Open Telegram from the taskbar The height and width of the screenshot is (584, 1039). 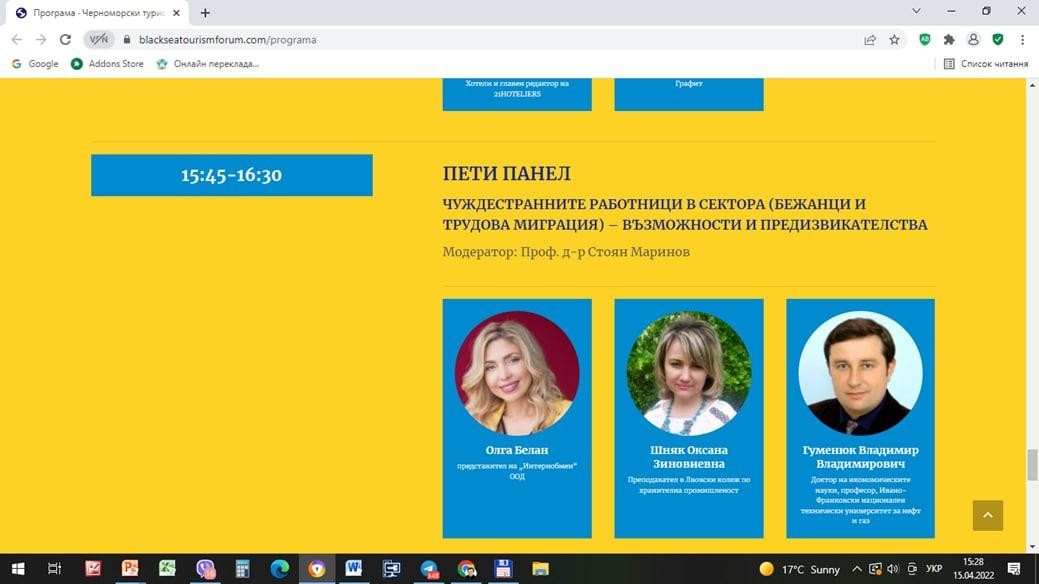429,569
